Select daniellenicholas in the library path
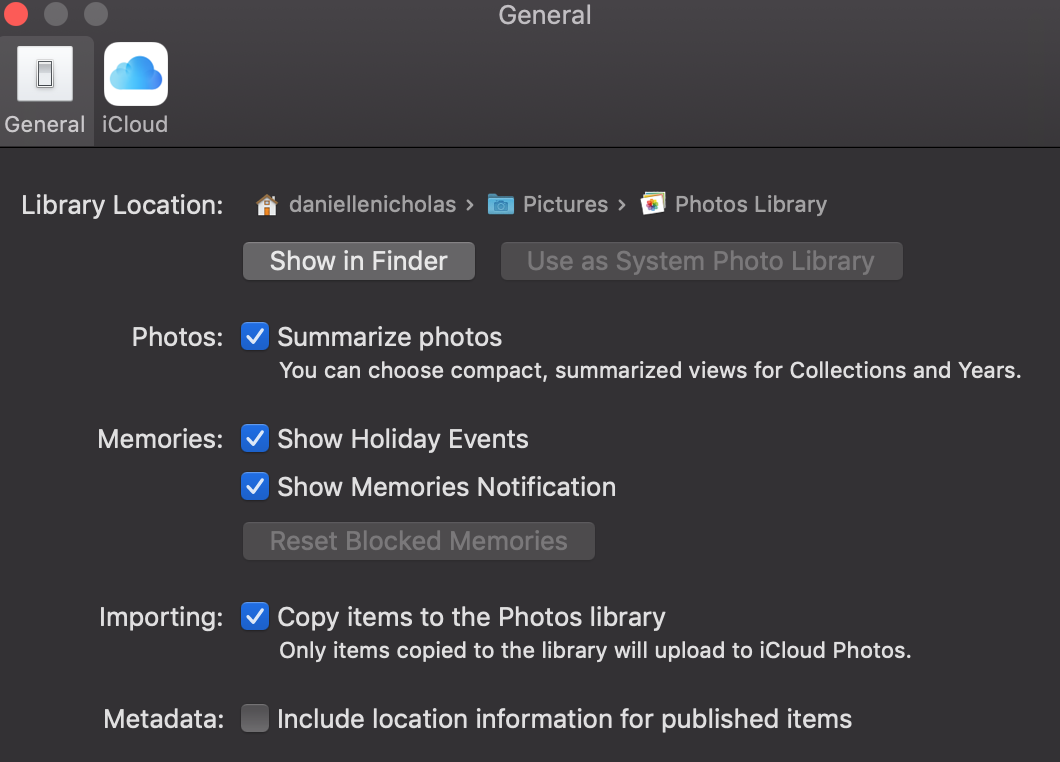This screenshot has width=1060, height=762. (374, 205)
